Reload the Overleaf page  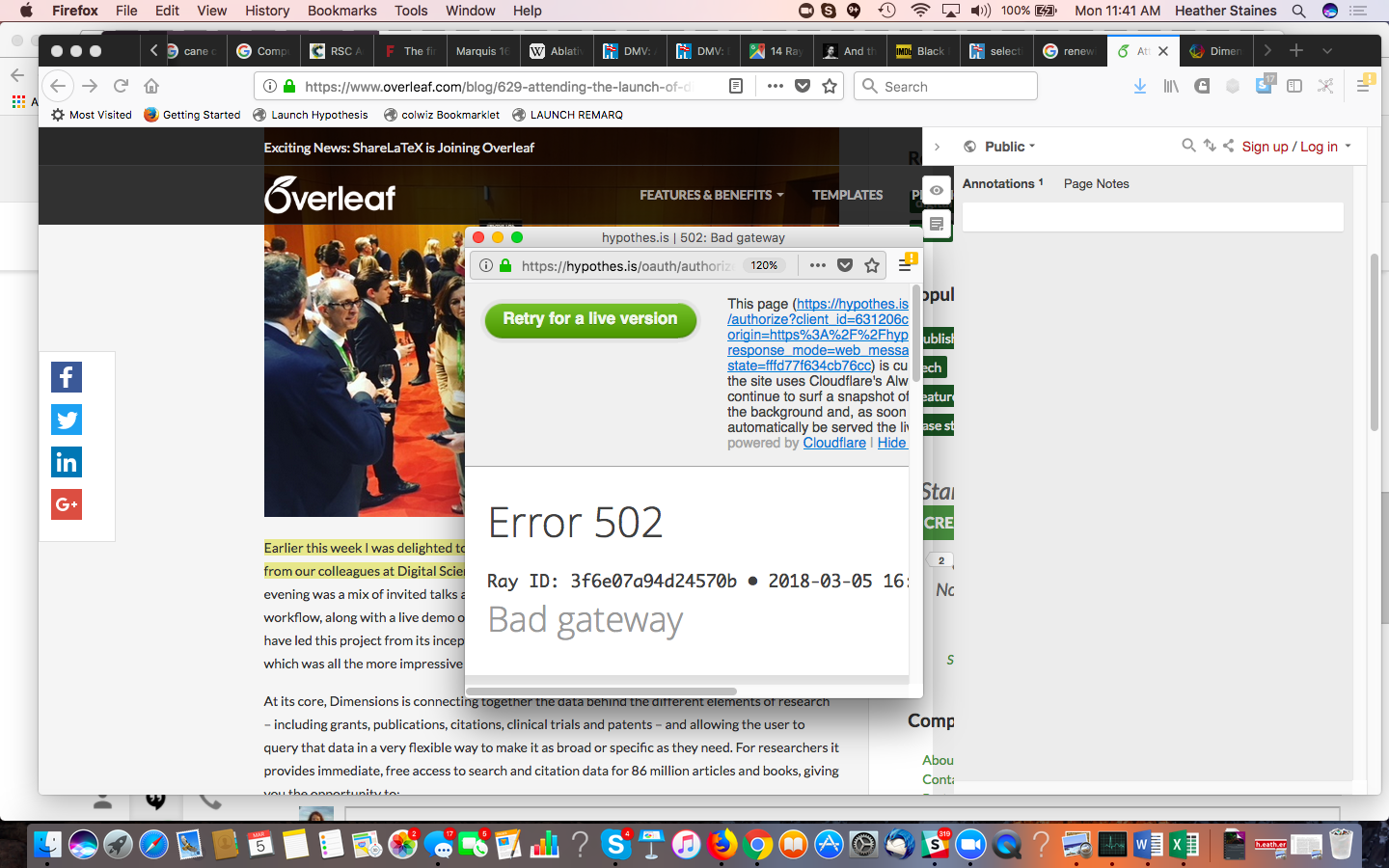pyautogui.click(x=121, y=86)
